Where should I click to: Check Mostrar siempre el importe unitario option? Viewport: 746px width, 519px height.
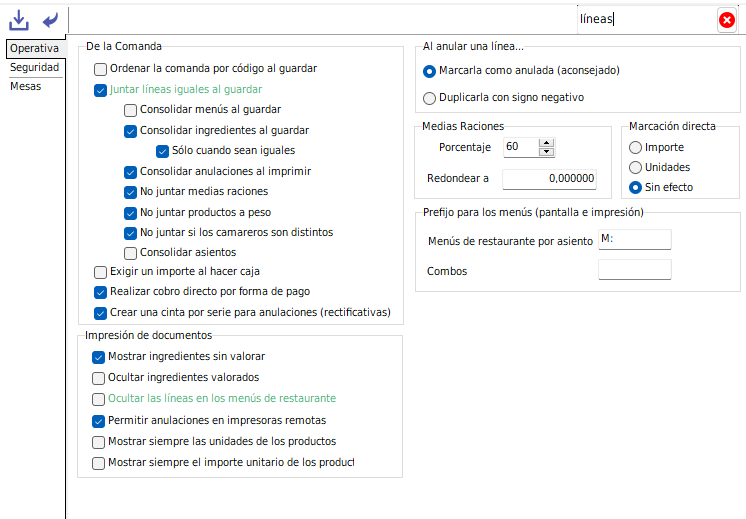(98, 463)
